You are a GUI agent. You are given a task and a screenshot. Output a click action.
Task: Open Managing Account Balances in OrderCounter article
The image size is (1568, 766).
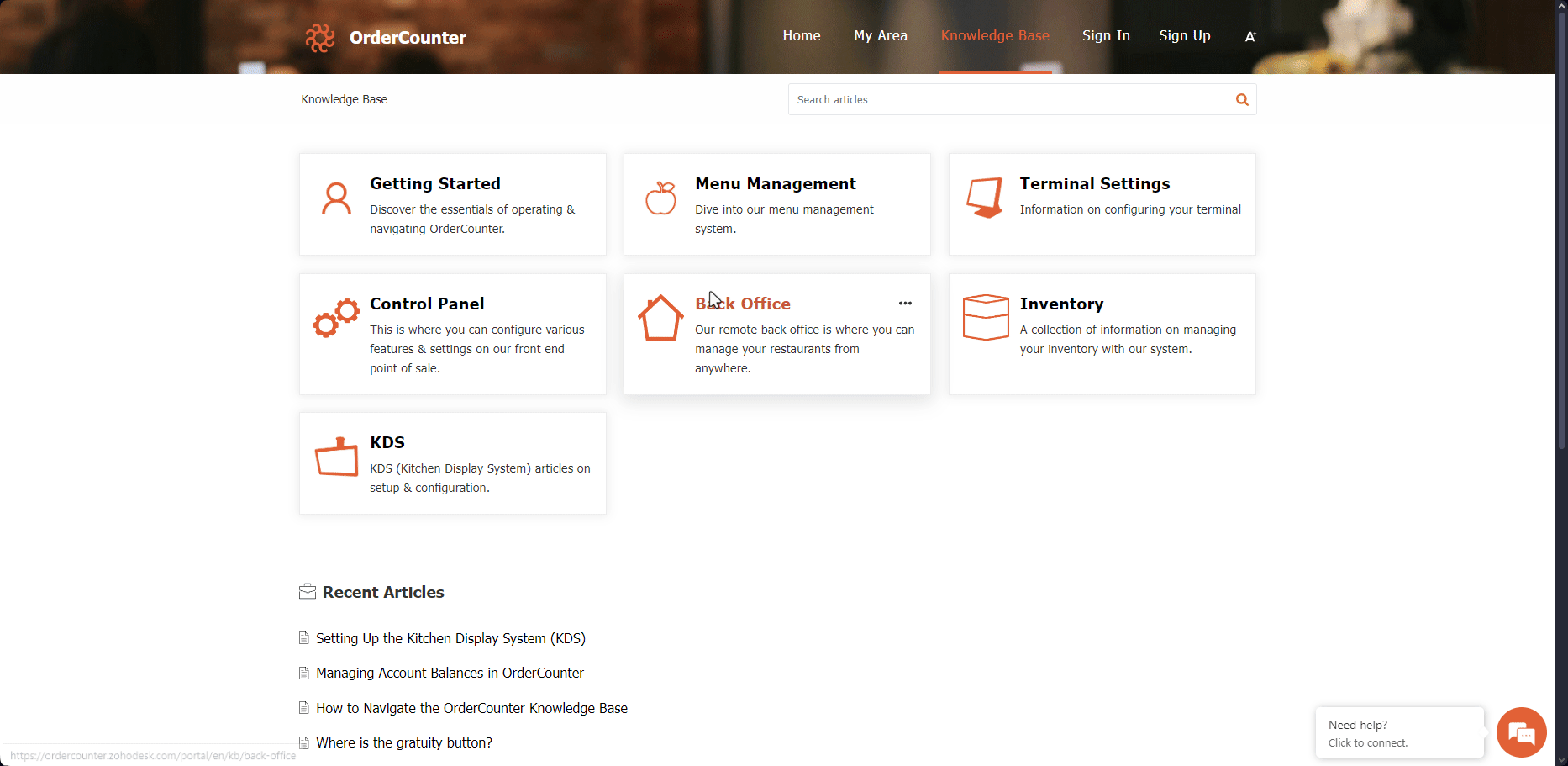point(450,673)
